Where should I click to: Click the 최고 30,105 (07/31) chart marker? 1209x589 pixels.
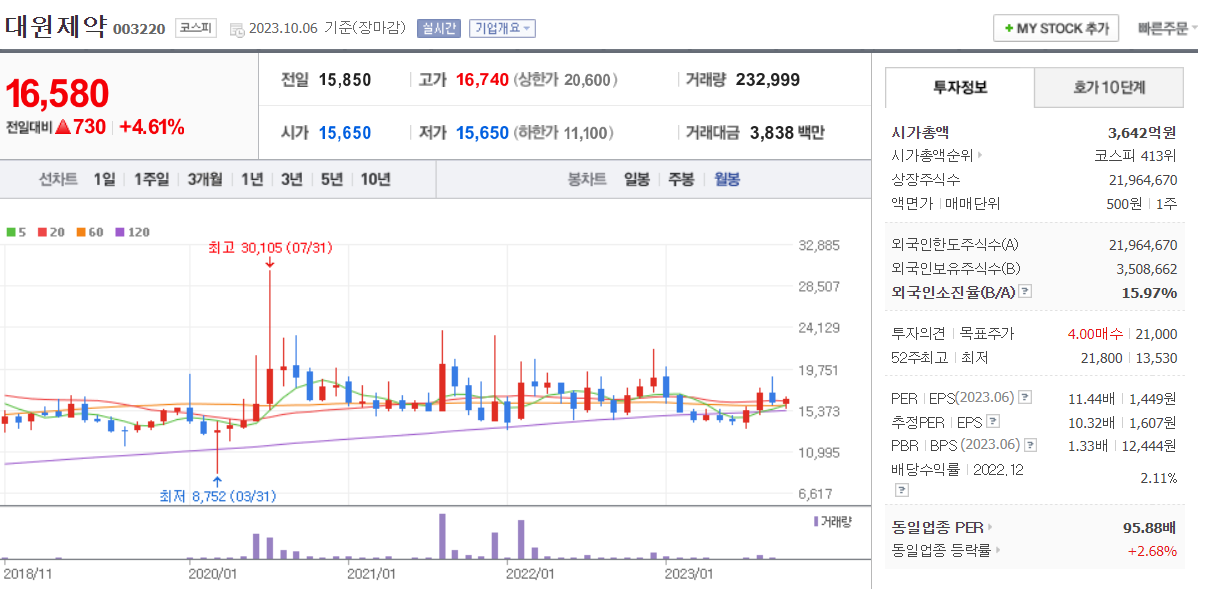(x=270, y=247)
